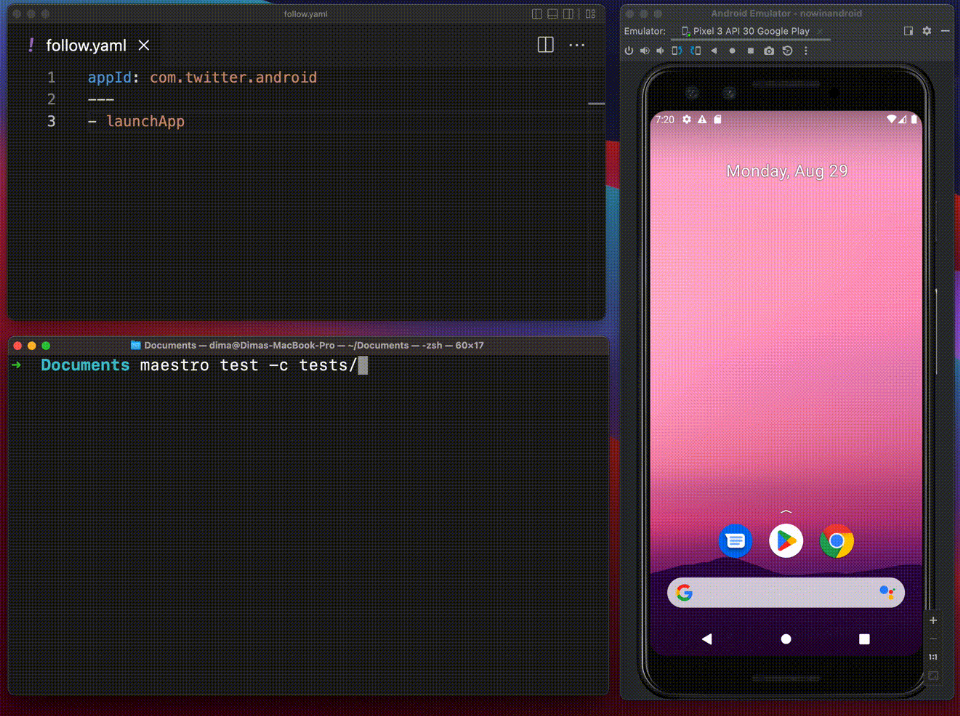
Task: Split the editor to the right
Action: coord(546,45)
